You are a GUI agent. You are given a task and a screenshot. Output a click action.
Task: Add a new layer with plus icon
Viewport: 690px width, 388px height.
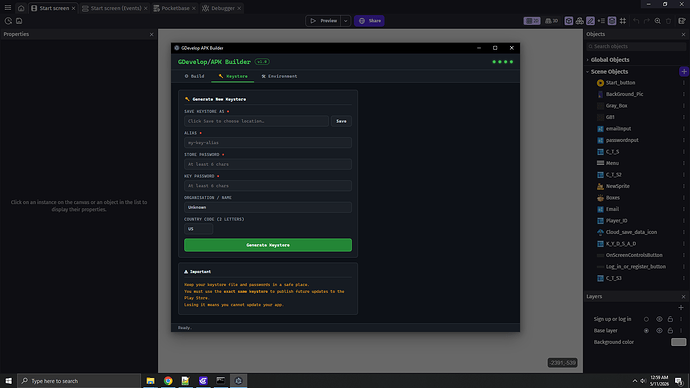point(681,307)
